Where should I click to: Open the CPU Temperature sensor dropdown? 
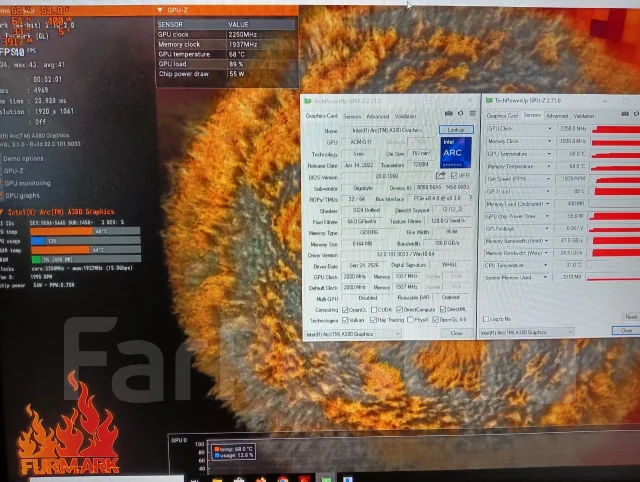click(546, 265)
